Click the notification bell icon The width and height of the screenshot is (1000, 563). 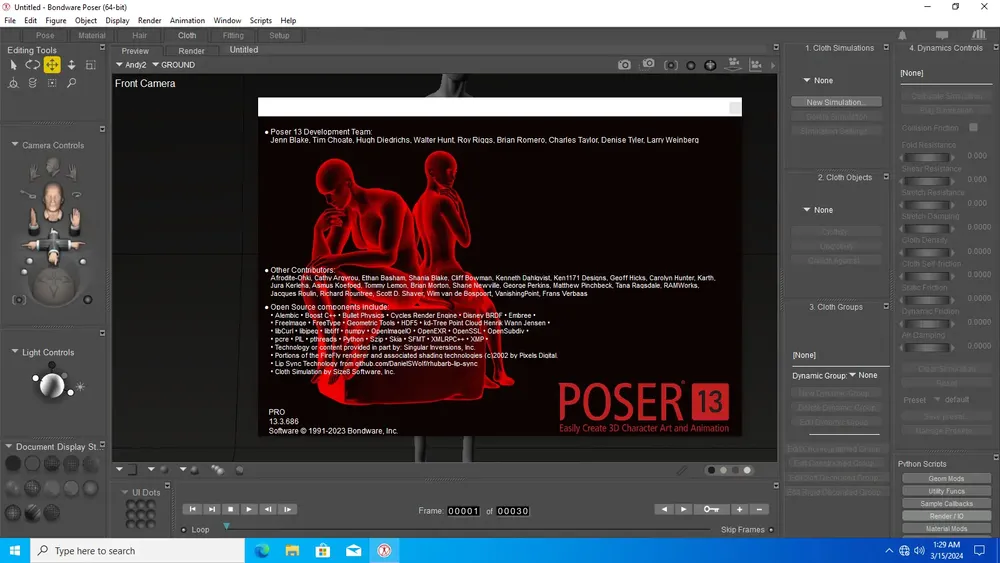coord(902,35)
